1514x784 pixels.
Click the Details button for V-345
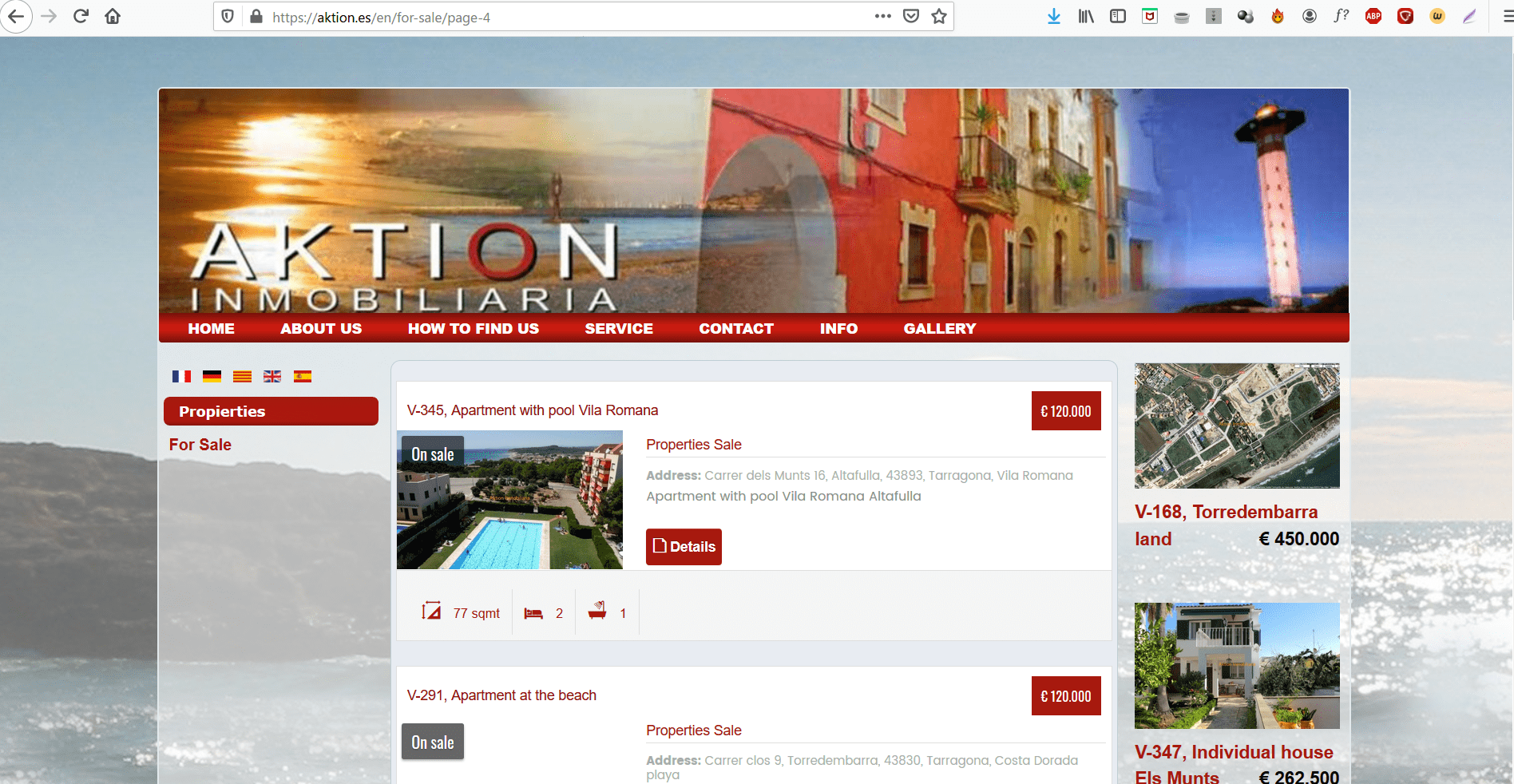(x=684, y=547)
